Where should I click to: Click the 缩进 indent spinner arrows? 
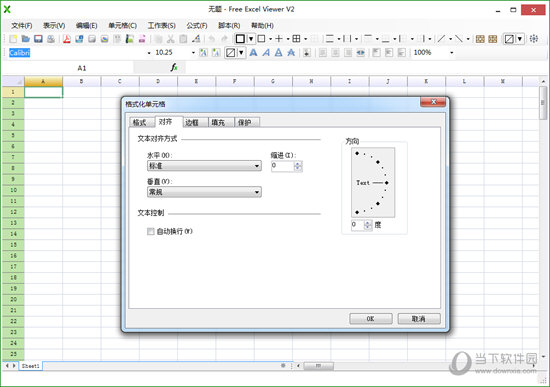pyautogui.click(x=298, y=166)
